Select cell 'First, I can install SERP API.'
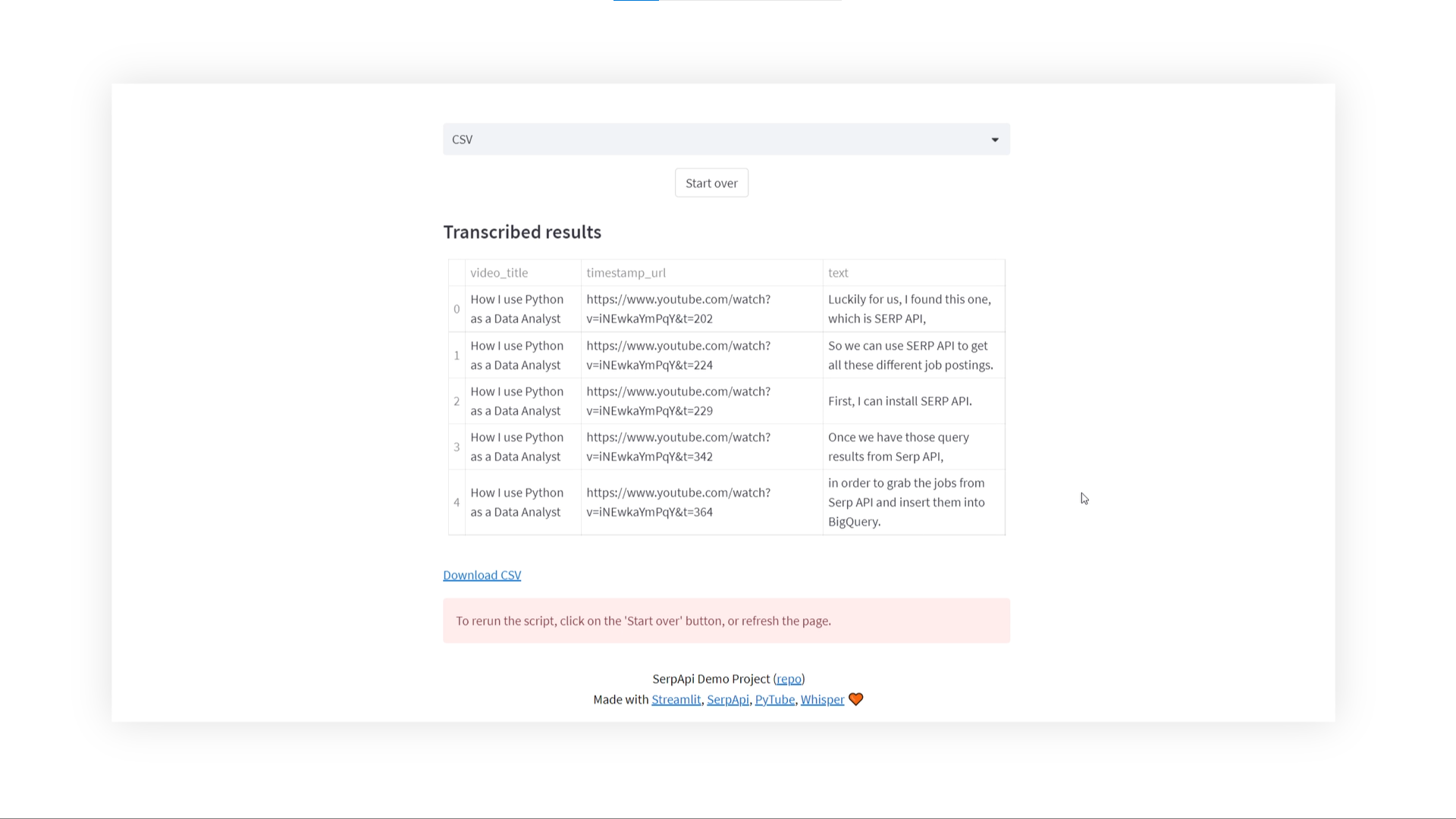Viewport: 1456px width, 819px height. click(x=914, y=401)
